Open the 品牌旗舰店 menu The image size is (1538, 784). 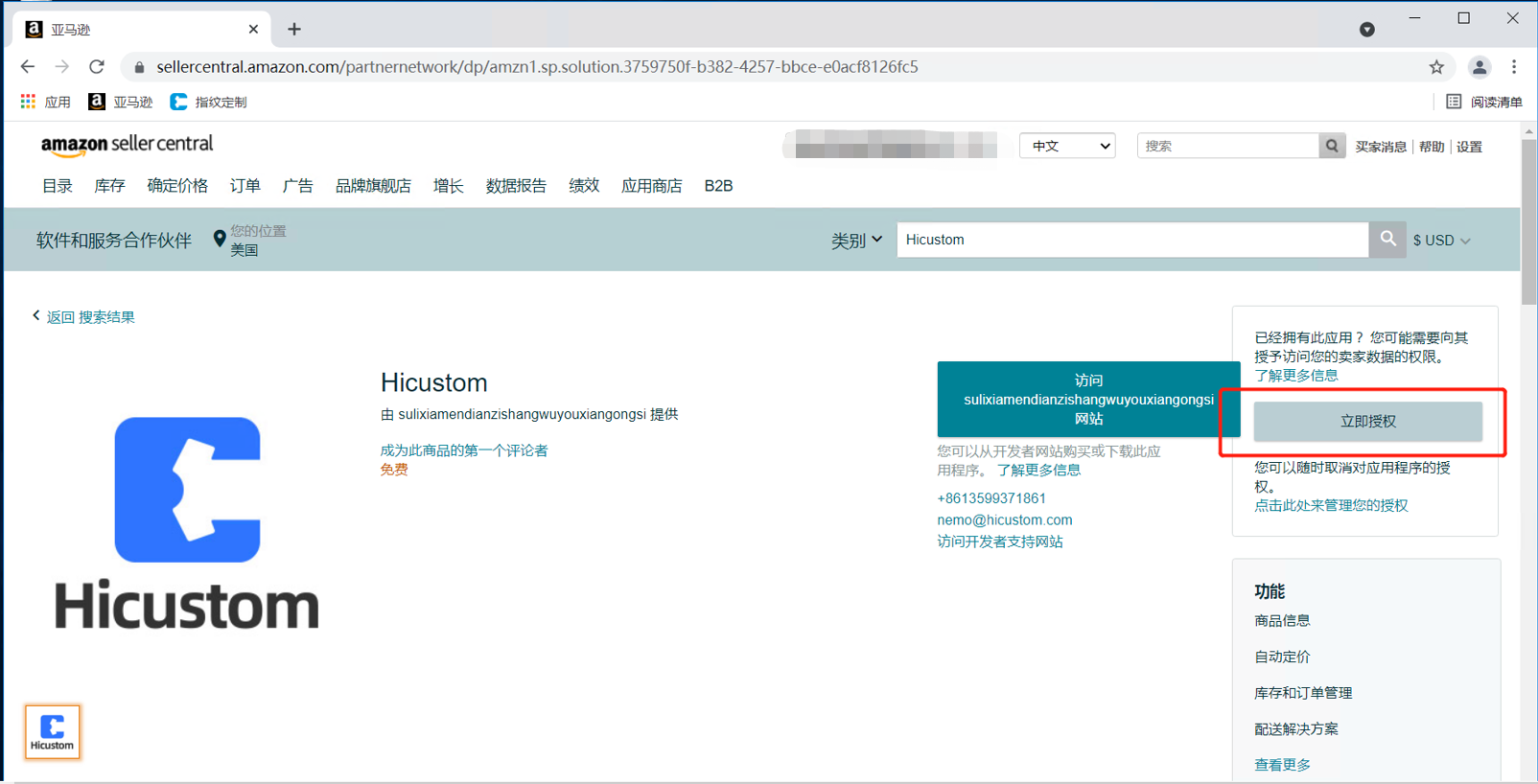coord(373,186)
